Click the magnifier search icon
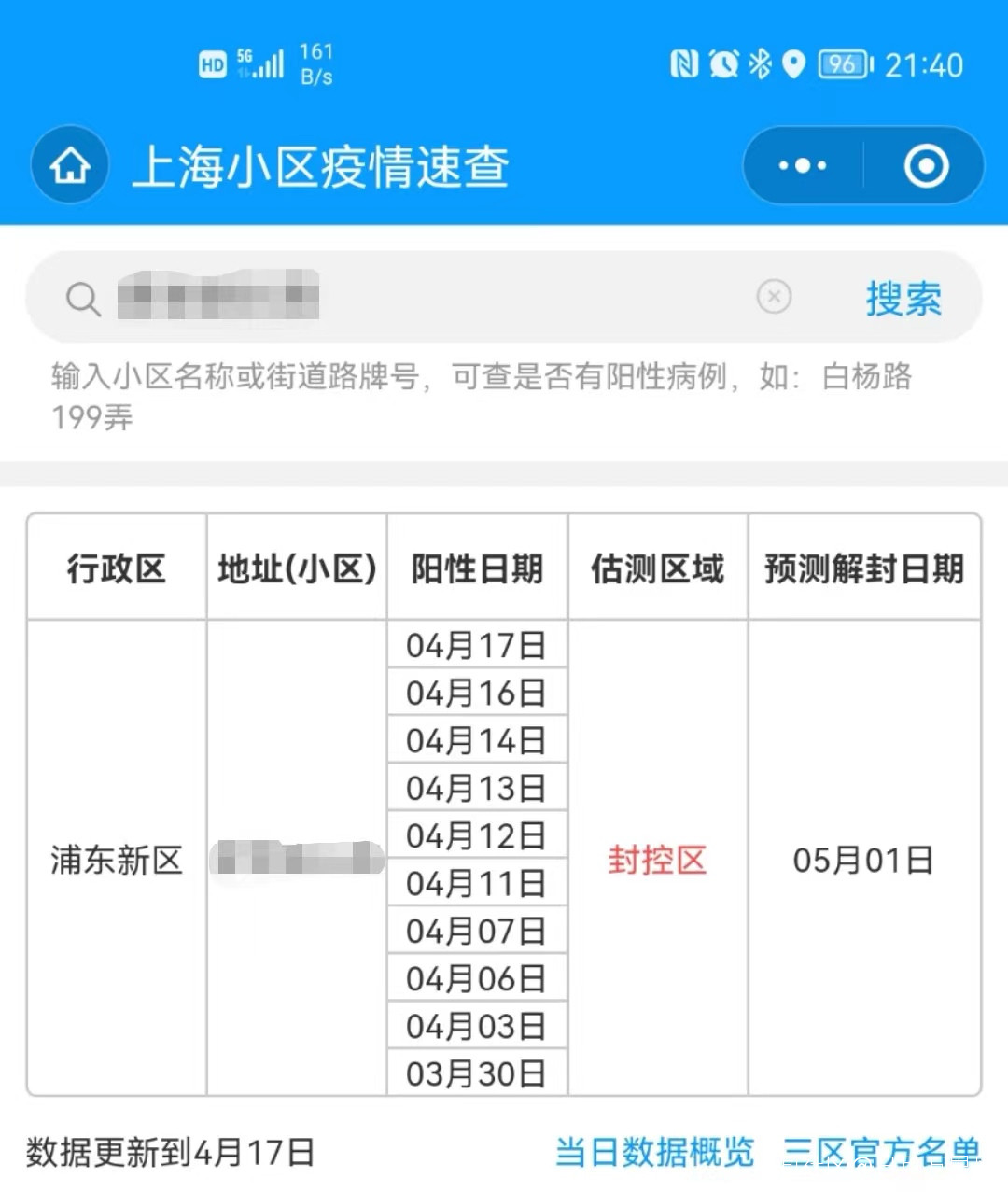 (x=83, y=299)
